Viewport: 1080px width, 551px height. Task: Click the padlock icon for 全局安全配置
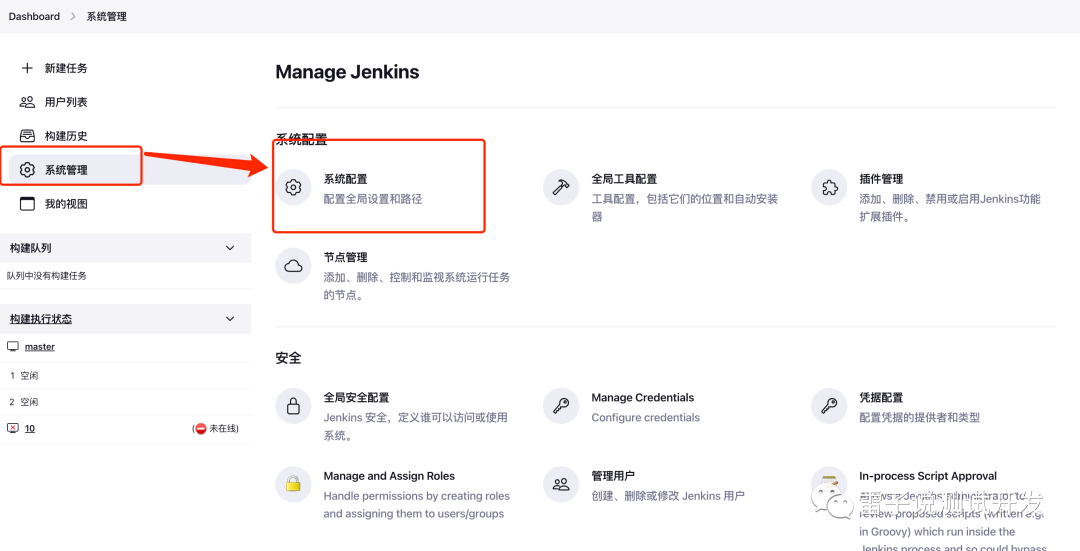(x=293, y=406)
